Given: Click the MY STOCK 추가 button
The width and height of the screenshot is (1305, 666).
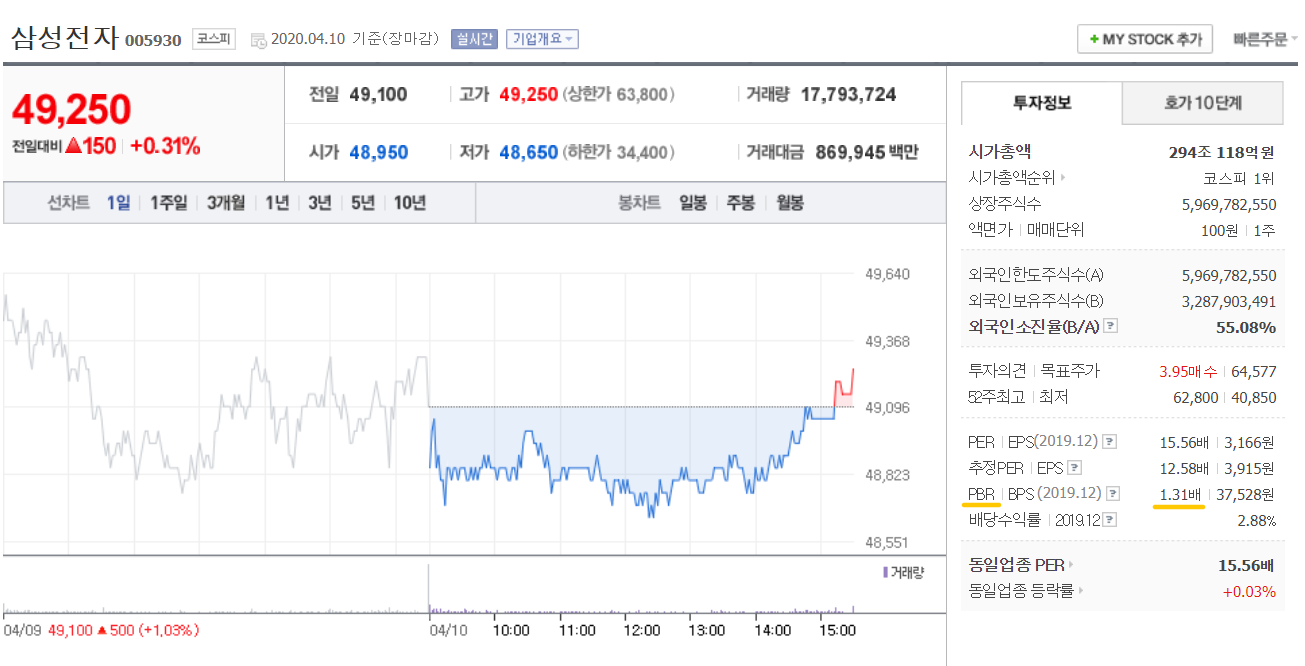Looking at the screenshot, I should coord(1145,39).
